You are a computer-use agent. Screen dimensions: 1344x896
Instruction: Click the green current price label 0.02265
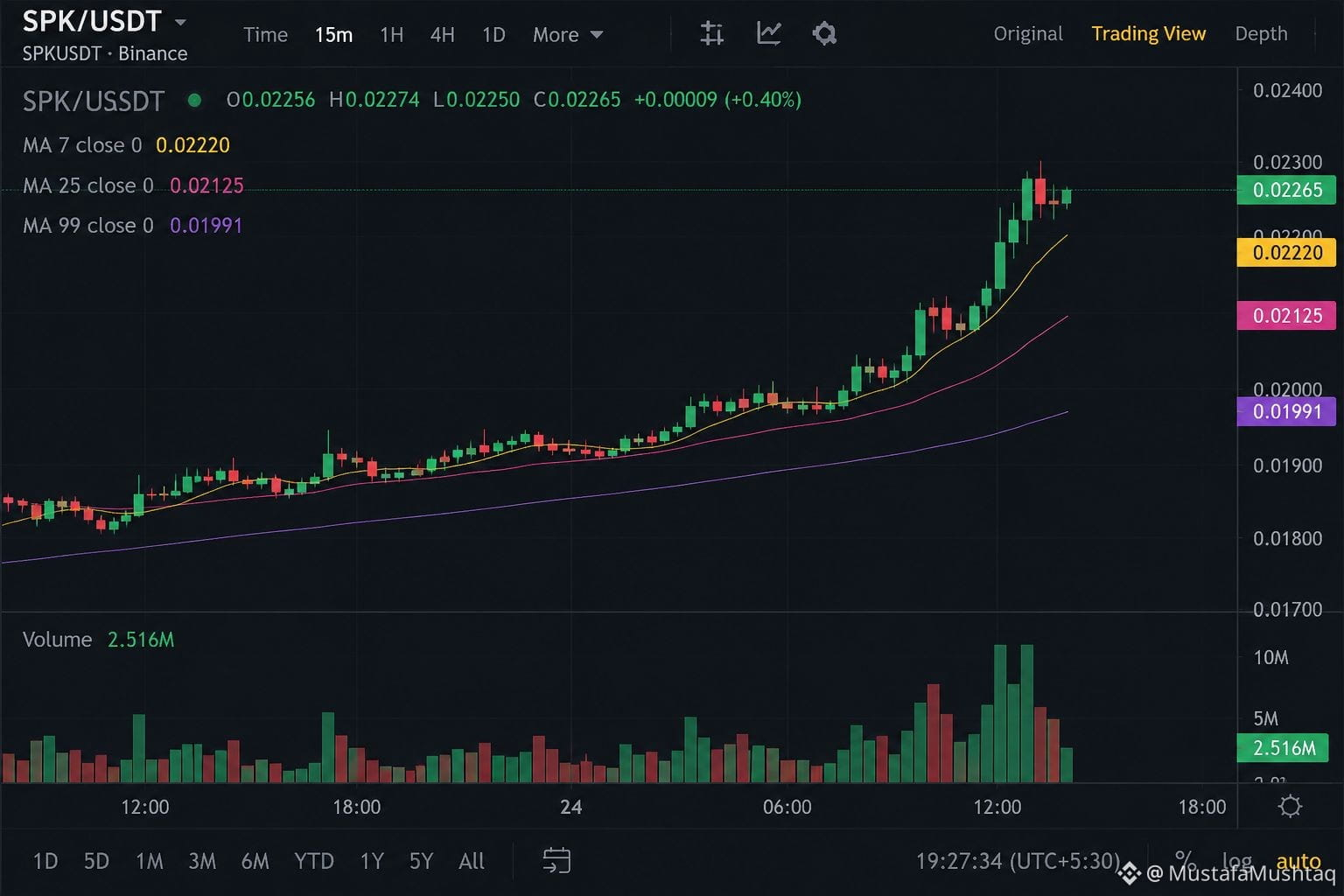(x=1286, y=190)
